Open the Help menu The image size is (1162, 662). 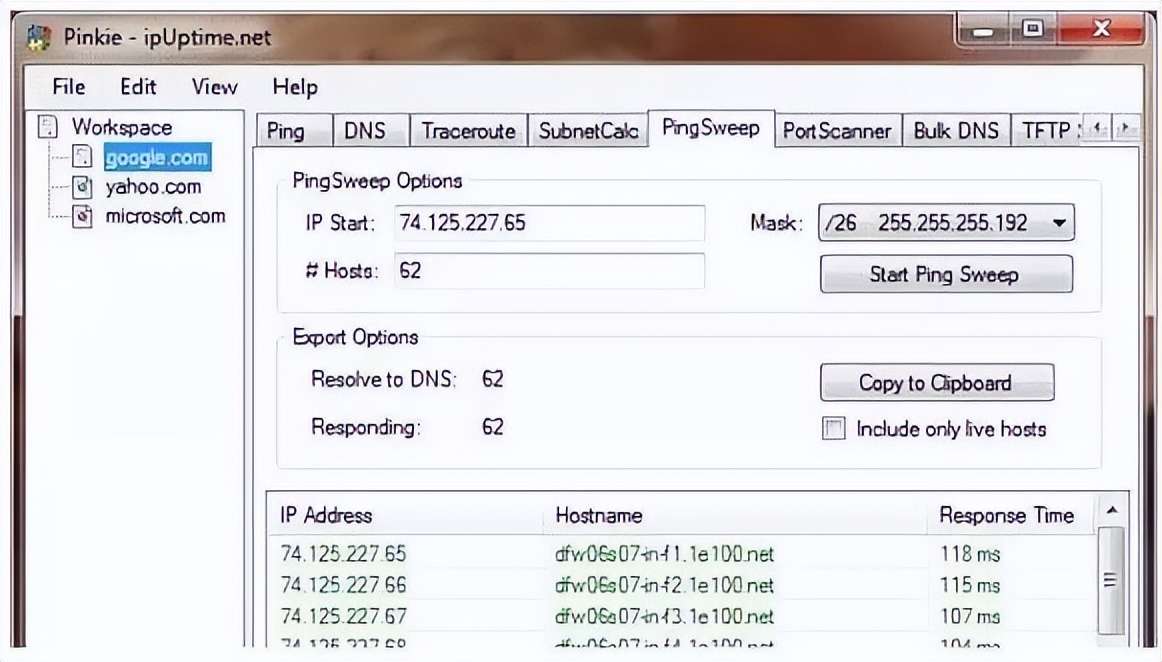[295, 87]
